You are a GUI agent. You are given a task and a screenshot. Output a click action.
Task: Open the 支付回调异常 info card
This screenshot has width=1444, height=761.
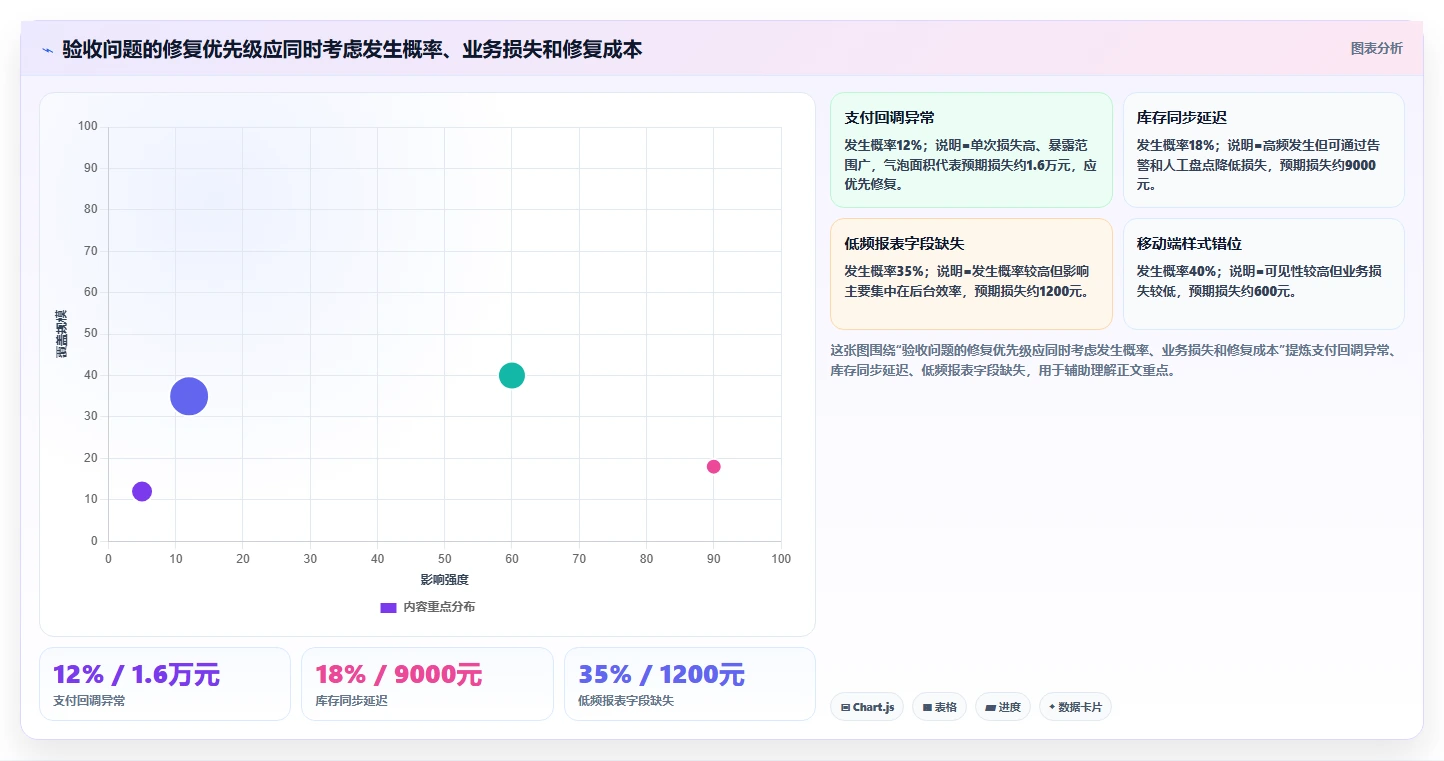[971, 150]
